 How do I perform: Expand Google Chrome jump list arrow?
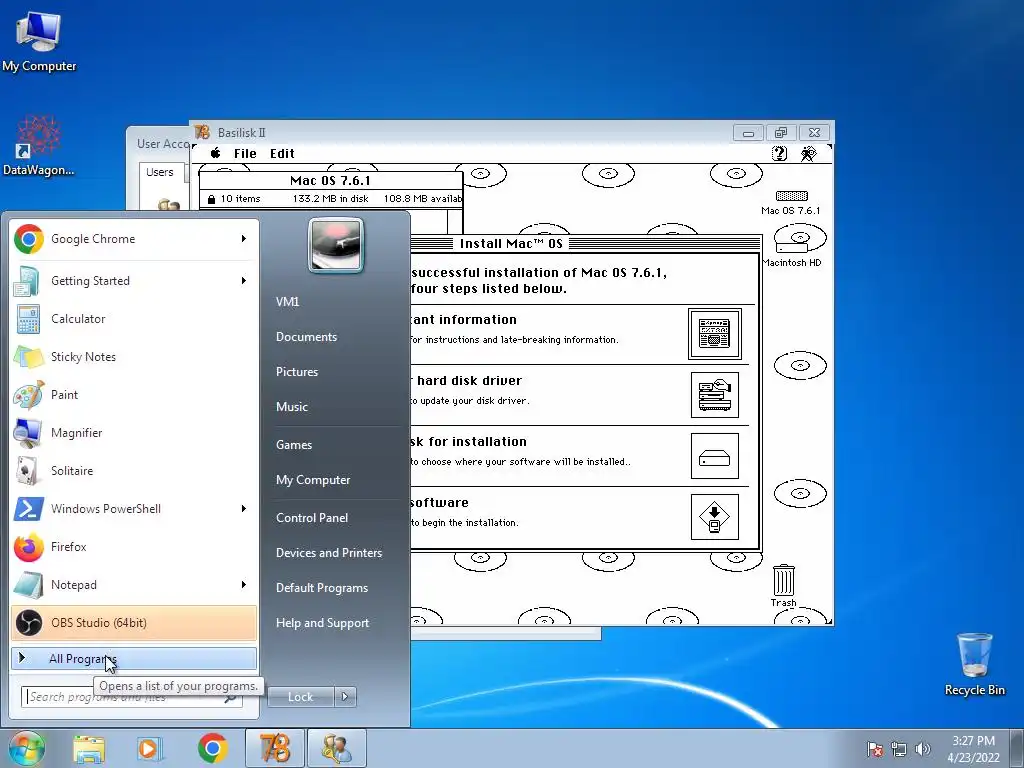[244, 239]
